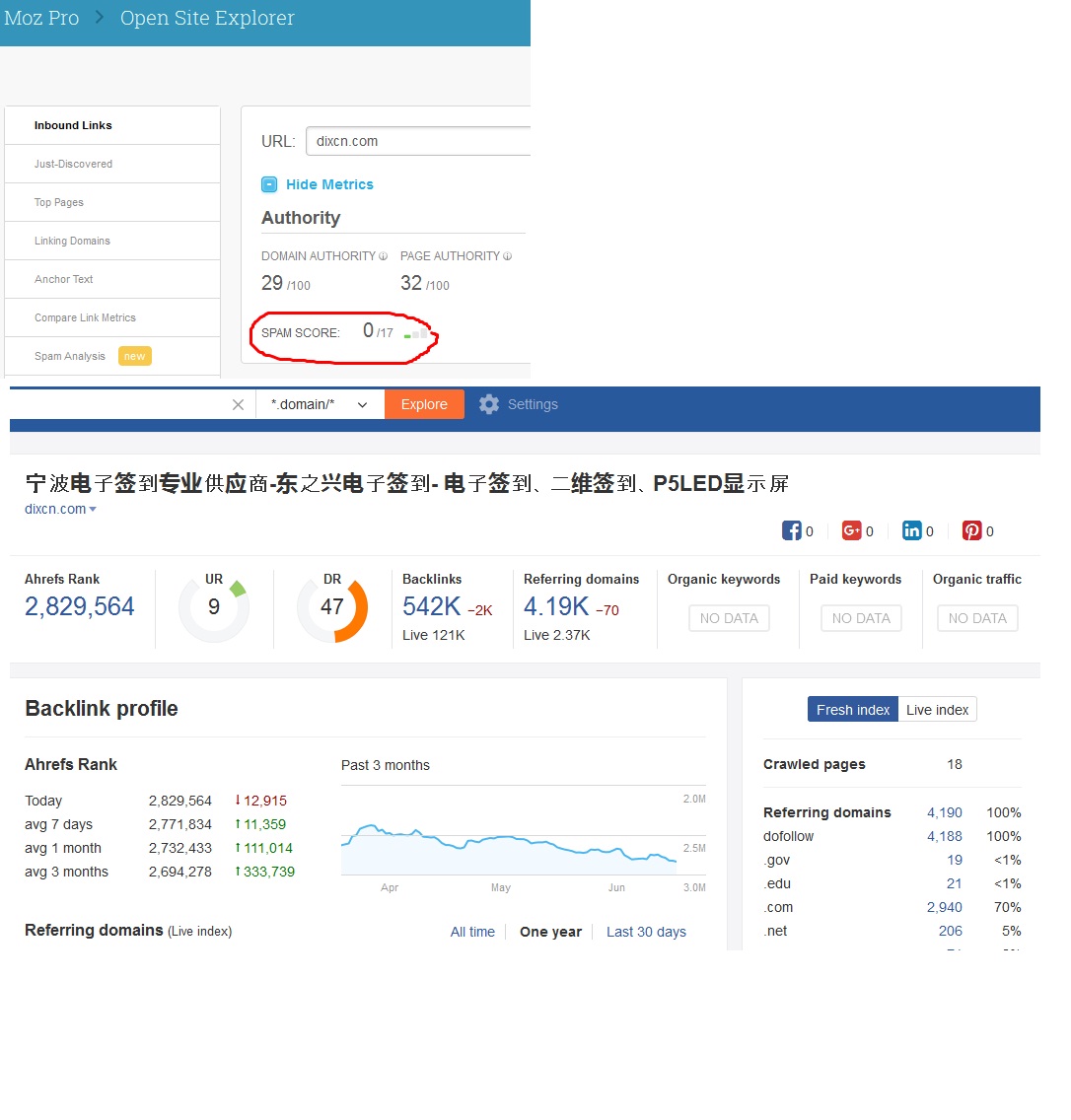Click the Hide Metrics minus icon

coord(268,184)
